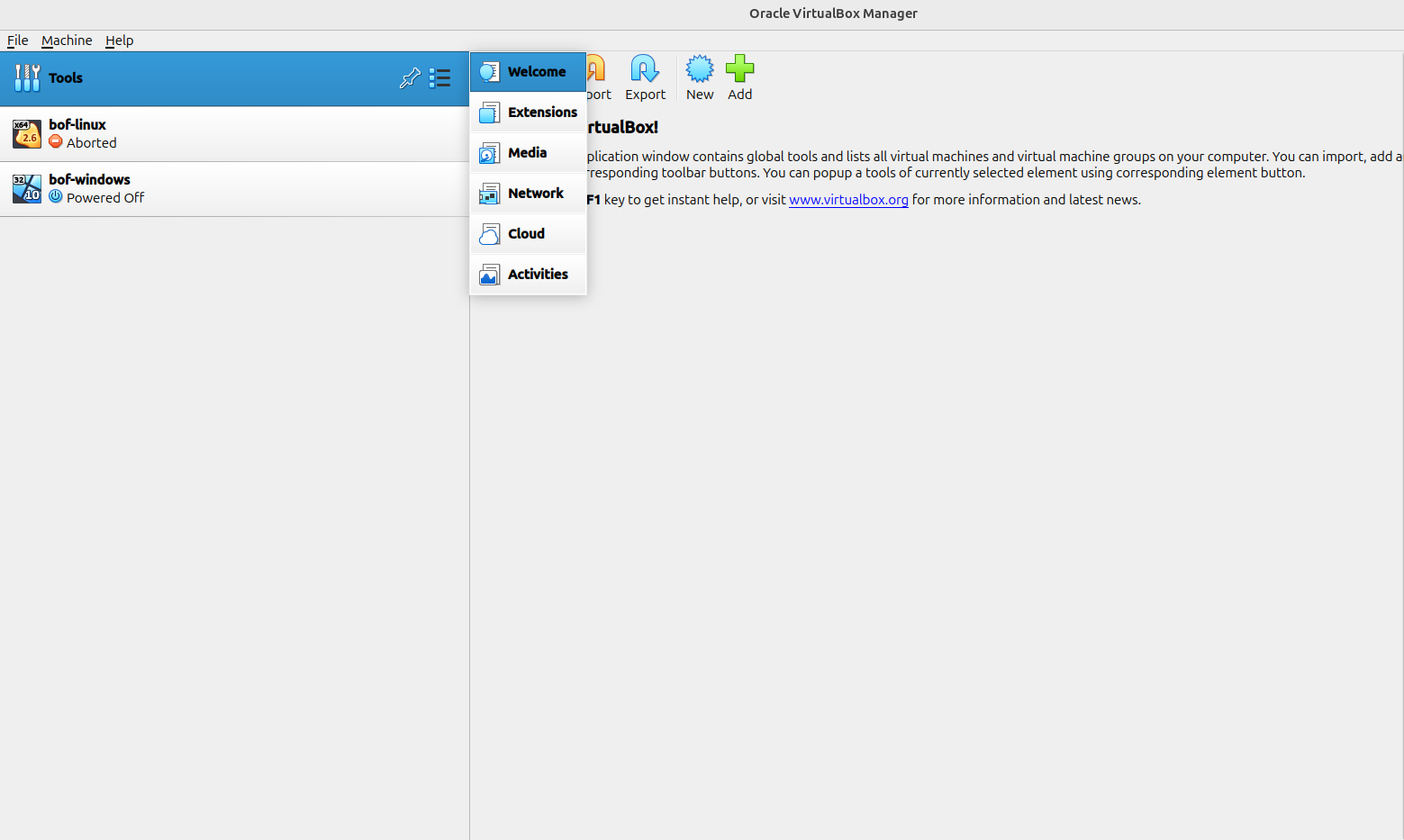Click the Tools wrench icon
The image size is (1404, 840).
click(x=27, y=78)
